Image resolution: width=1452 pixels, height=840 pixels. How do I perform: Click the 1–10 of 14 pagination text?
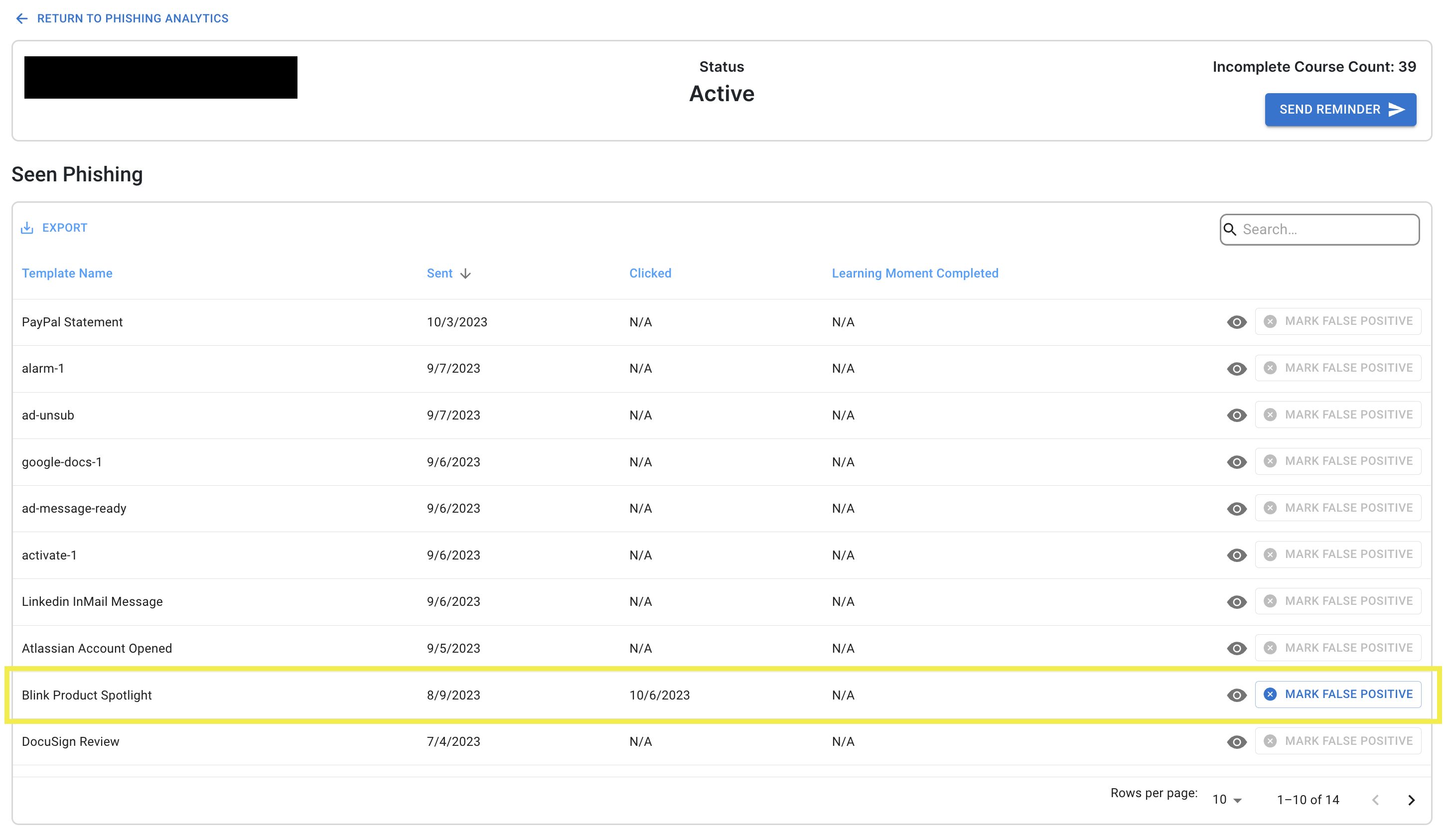[1308, 800]
